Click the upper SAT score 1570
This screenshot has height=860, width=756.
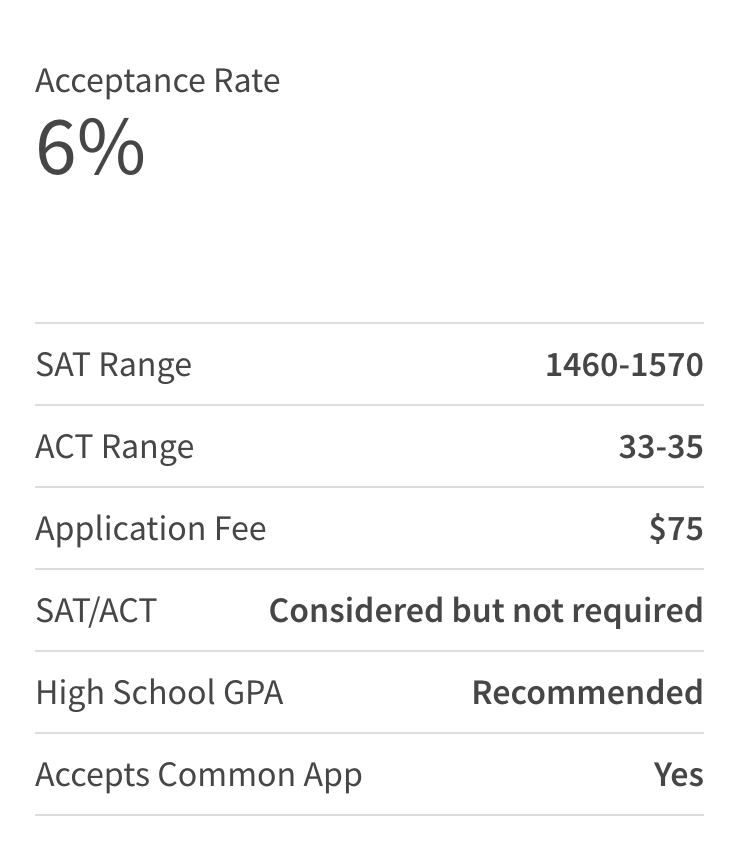[x=671, y=365]
